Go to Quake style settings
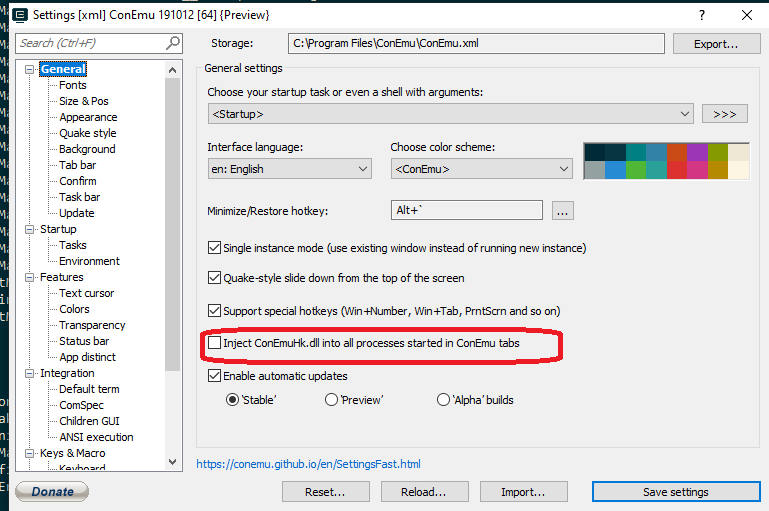The height and width of the screenshot is (511, 769). (88, 133)
